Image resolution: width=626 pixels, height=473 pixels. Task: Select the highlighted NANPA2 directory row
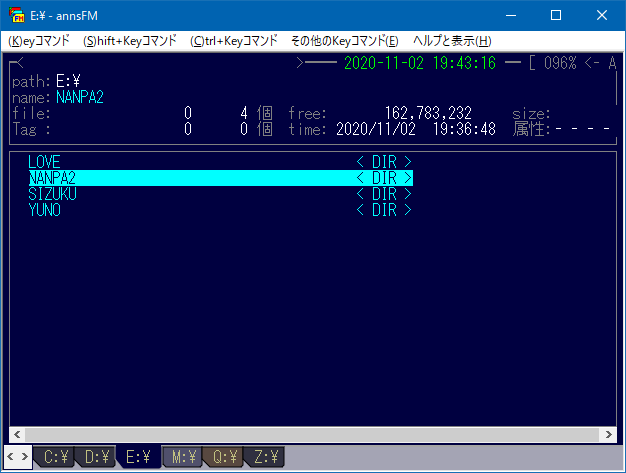point(220,178)
